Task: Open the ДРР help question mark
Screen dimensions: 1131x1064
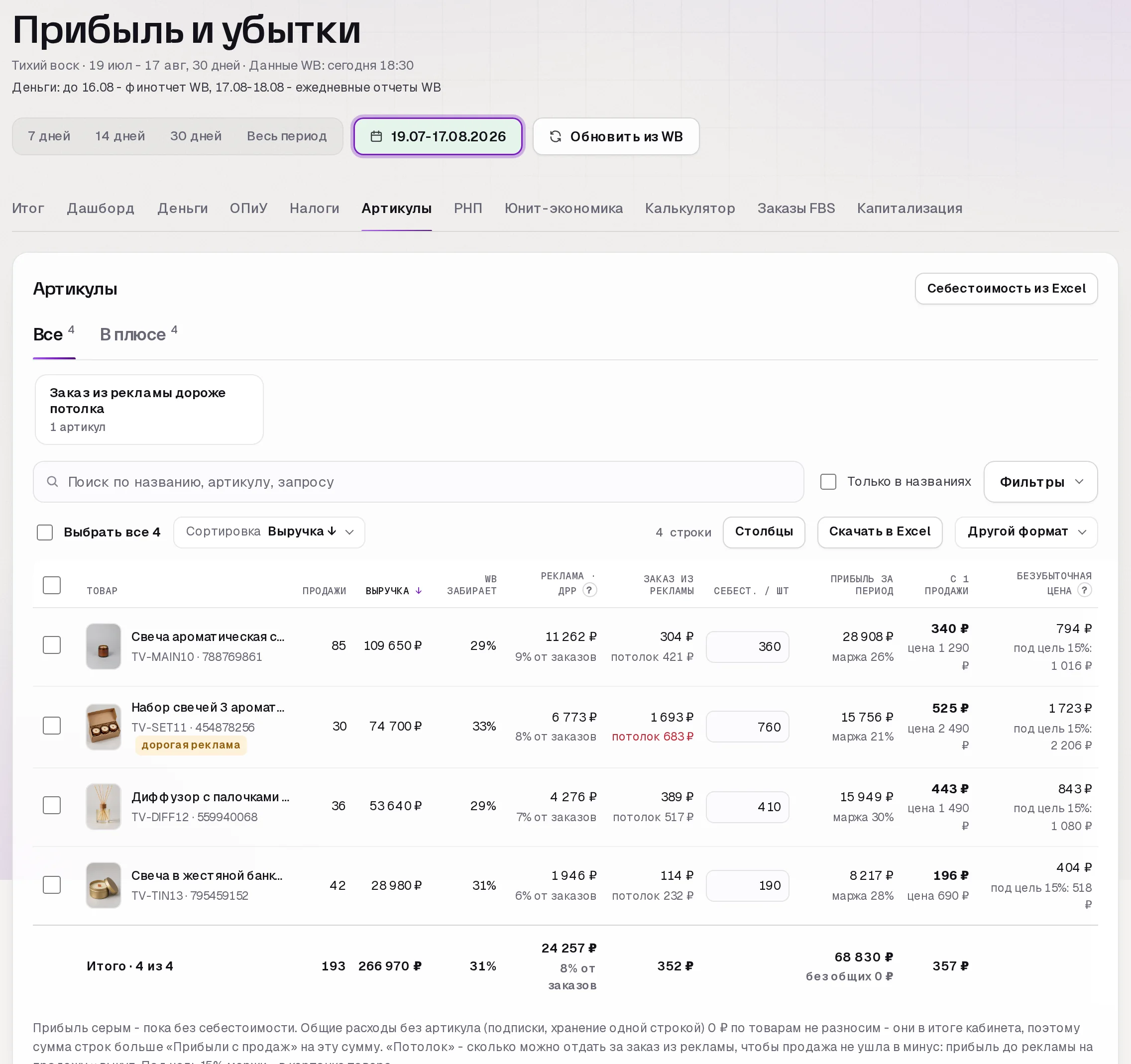Action: tap(589, 590)
